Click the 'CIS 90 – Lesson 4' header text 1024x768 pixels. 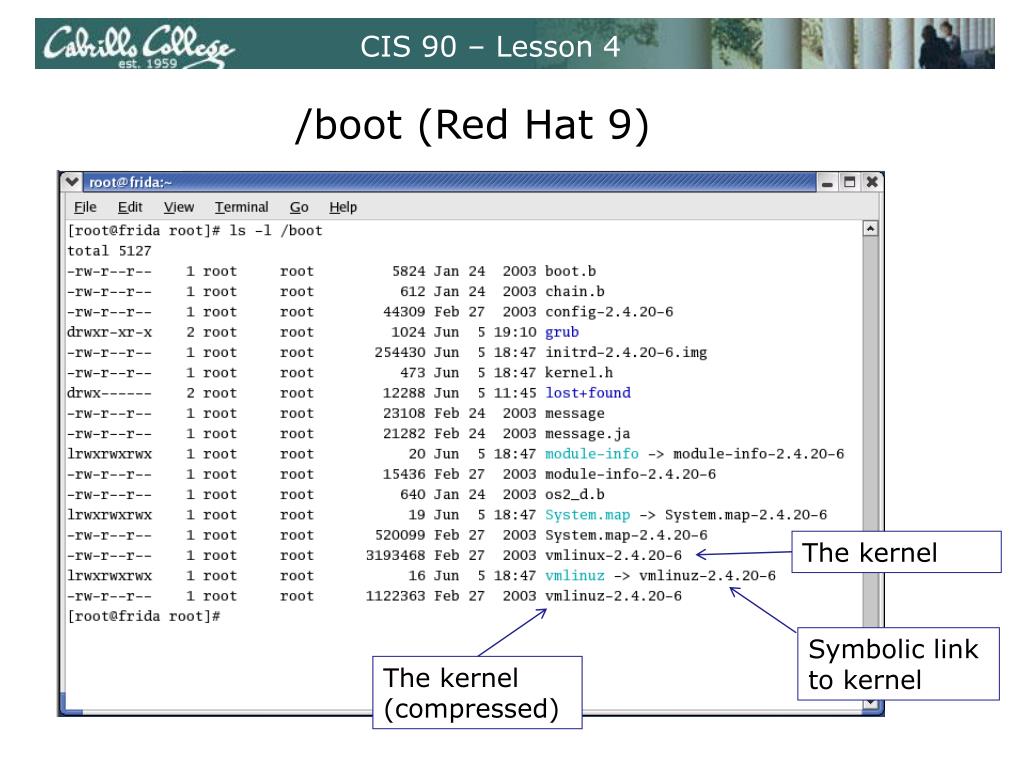tap(490, 46)
